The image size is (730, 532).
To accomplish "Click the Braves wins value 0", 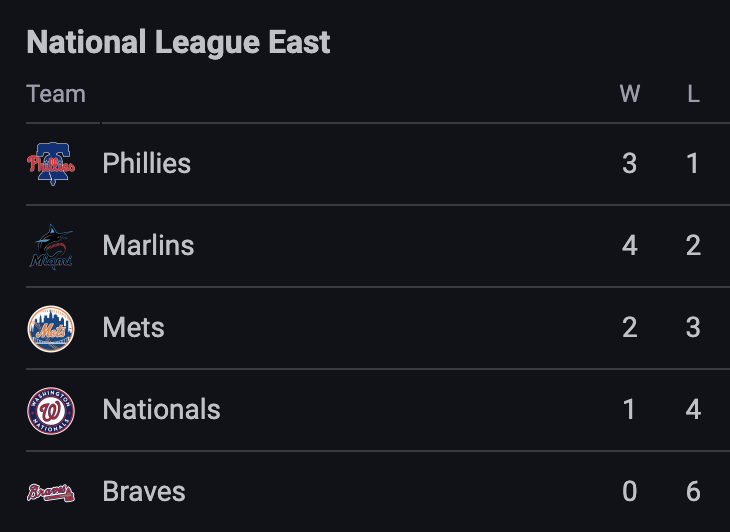I will [629, 492].
